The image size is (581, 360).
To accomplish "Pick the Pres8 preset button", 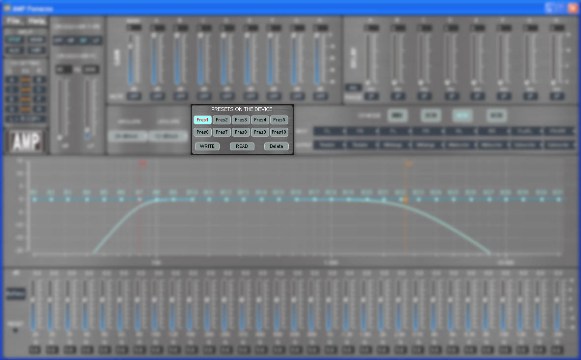I will pyautogui.click(x=241, y=132).
